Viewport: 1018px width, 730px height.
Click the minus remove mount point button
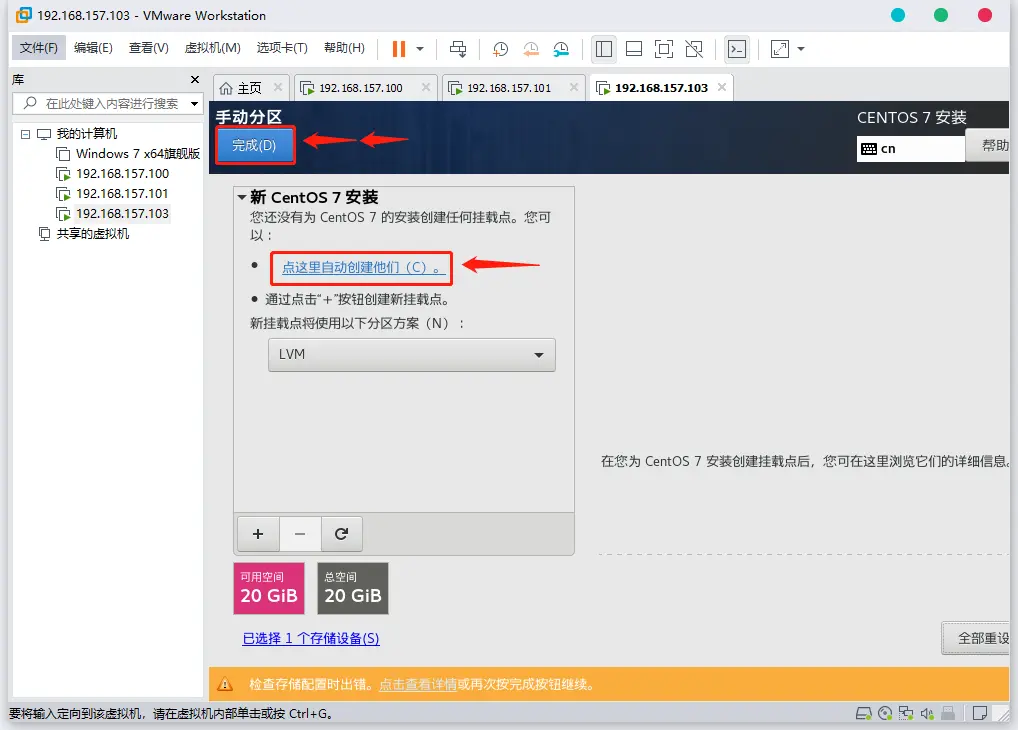(300, 534)
